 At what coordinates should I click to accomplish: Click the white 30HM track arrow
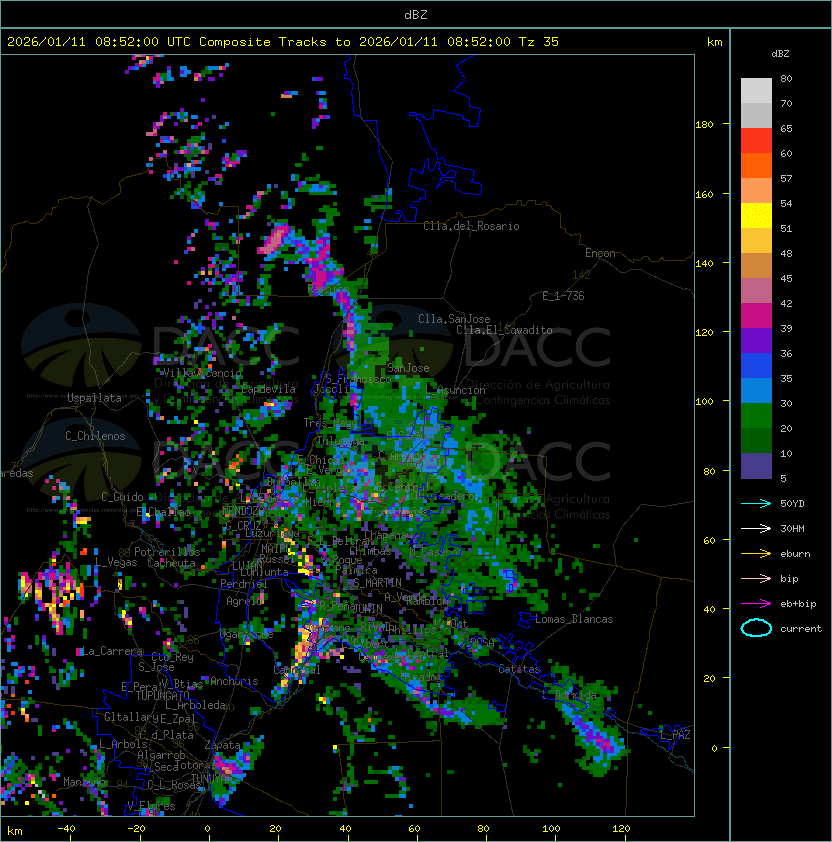pyautogui.click(x=756, y=528)
